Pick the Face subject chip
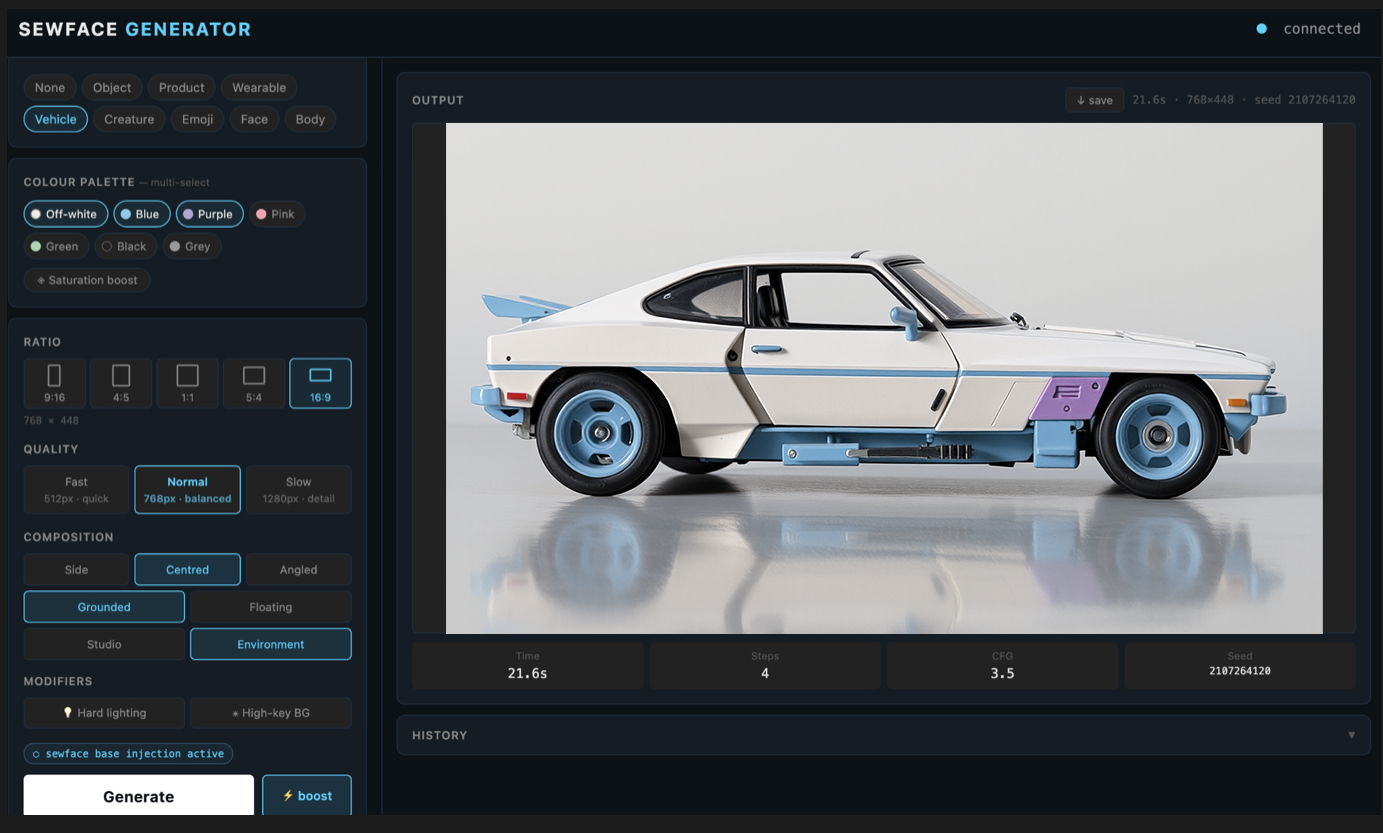This screenshot has height=833, width=1383. pyautogui.click(x=254, y=119)
